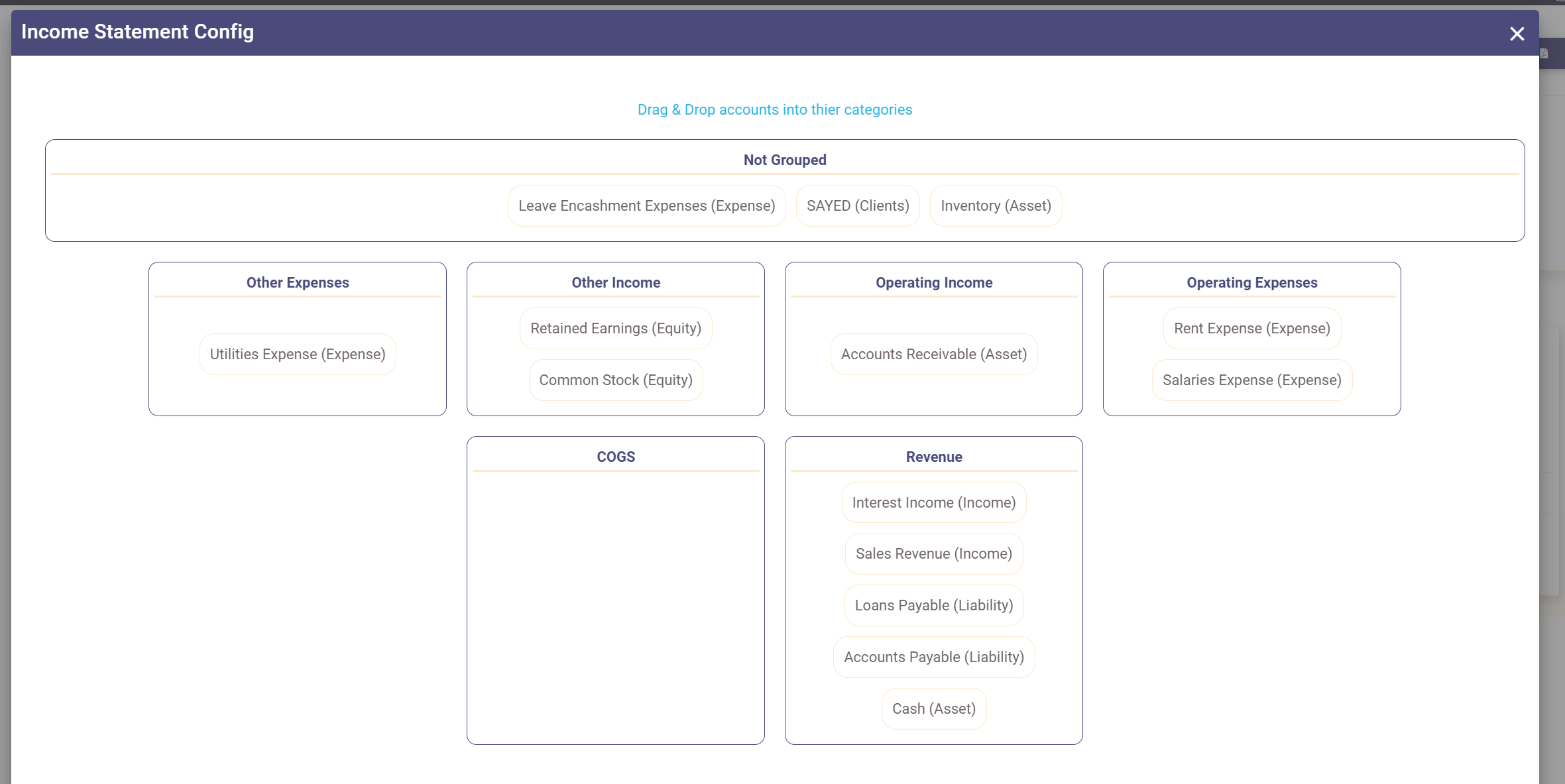Select the Sales Revenue (Income) chip

(933, 554)
